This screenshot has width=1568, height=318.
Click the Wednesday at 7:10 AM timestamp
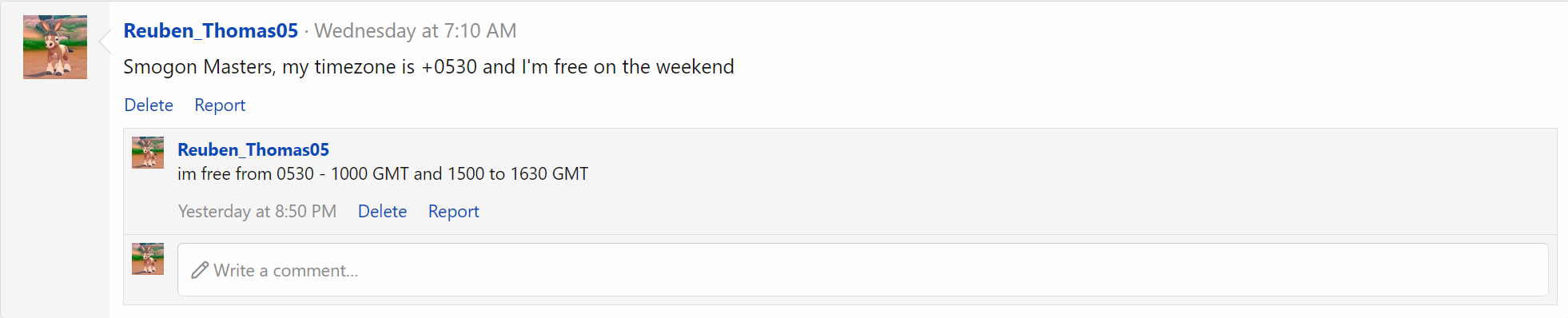pyautogui.click(x=416, y=30)
